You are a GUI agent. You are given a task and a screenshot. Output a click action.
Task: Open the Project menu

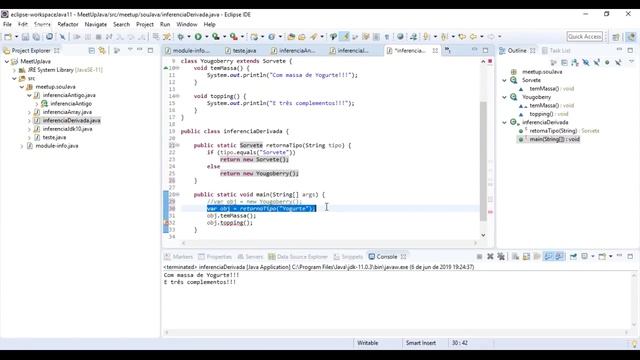tap(144, 24)
